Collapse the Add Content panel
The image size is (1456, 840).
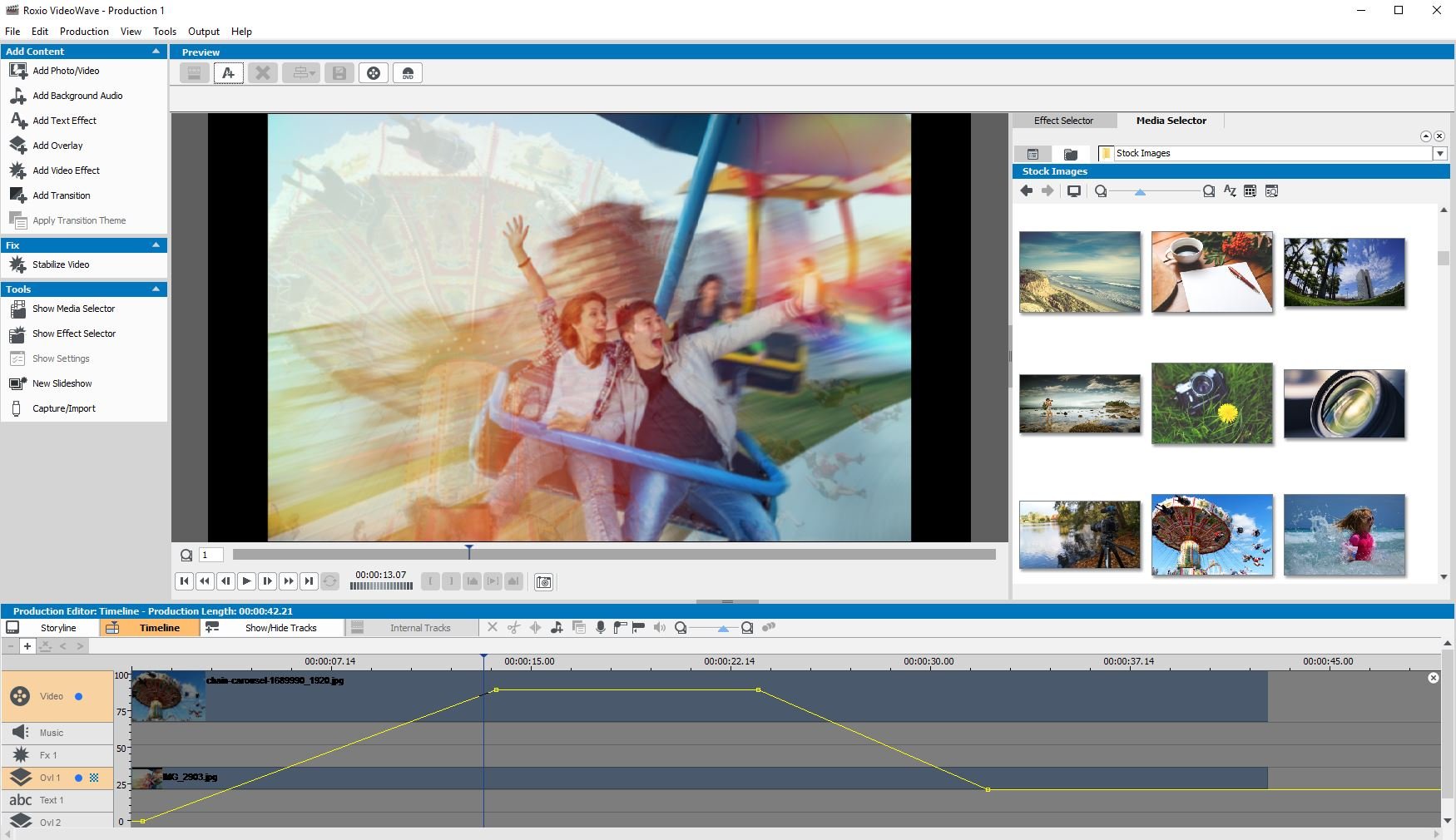[x=156, y=51]
